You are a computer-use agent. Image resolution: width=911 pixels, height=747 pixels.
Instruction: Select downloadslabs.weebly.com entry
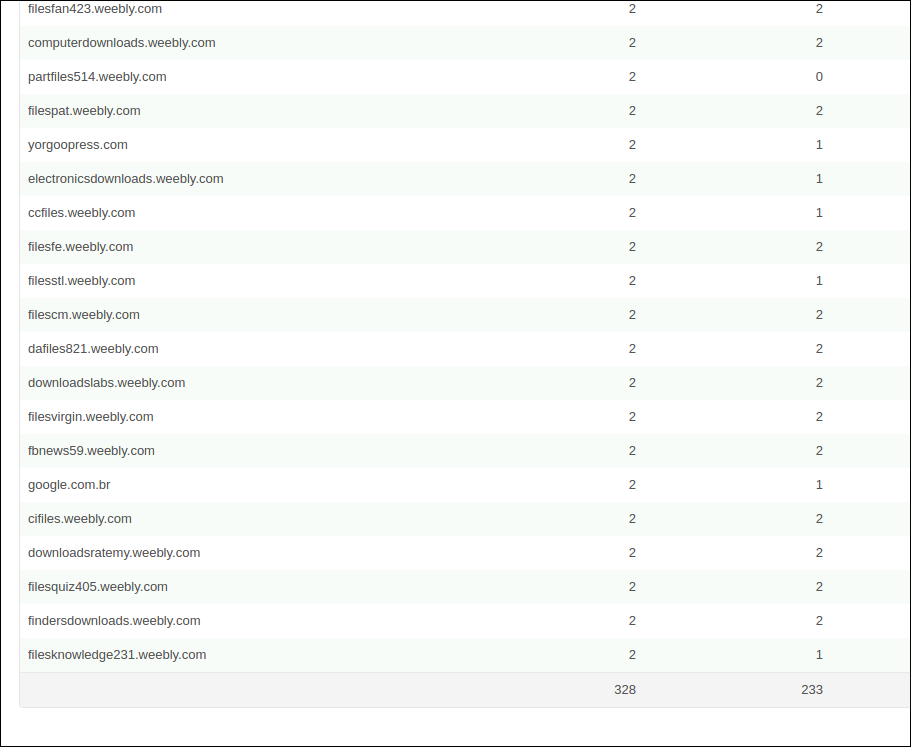[106, 383]
